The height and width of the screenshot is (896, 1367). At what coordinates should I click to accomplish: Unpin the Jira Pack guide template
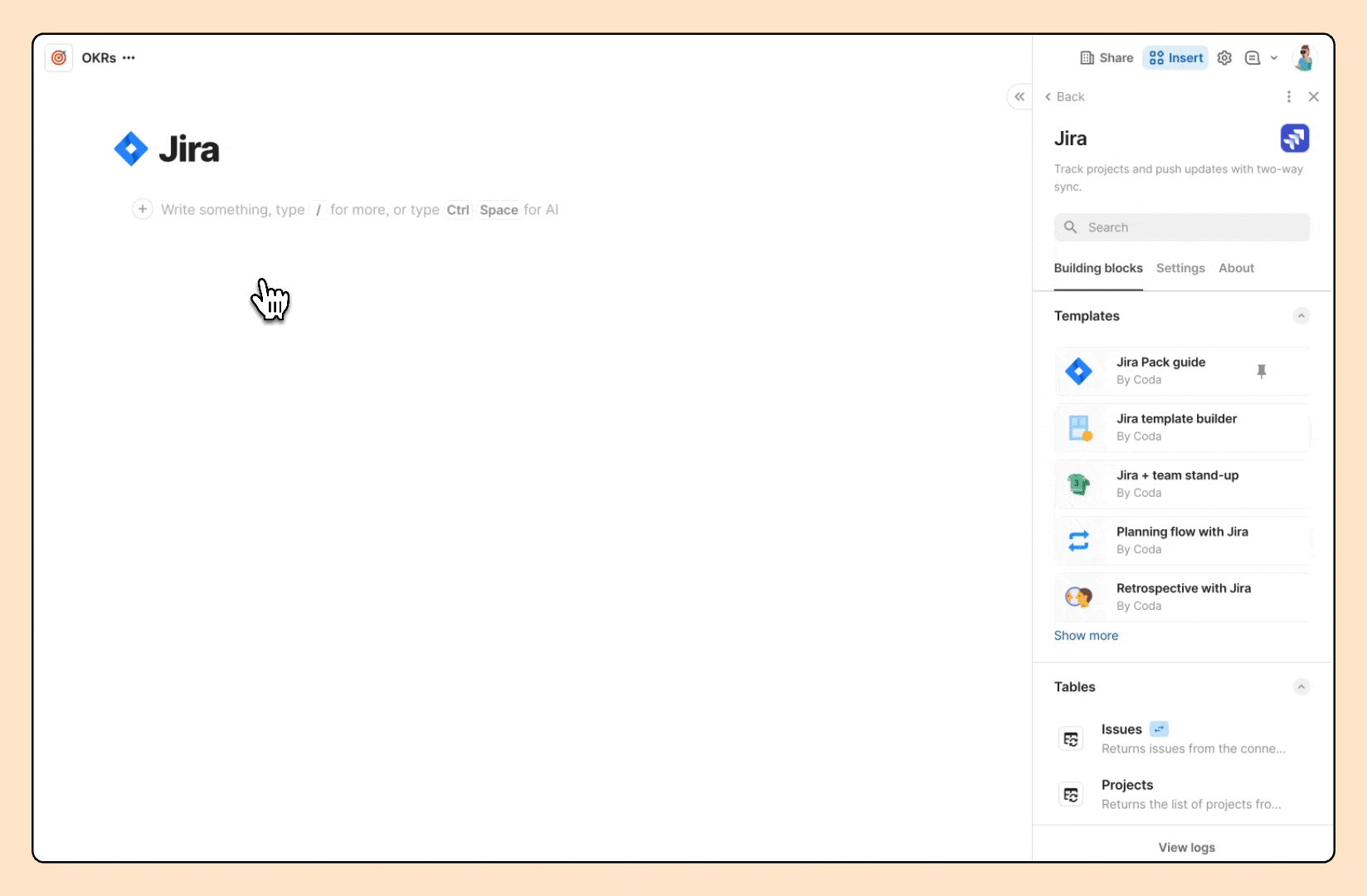point(1262,371)
